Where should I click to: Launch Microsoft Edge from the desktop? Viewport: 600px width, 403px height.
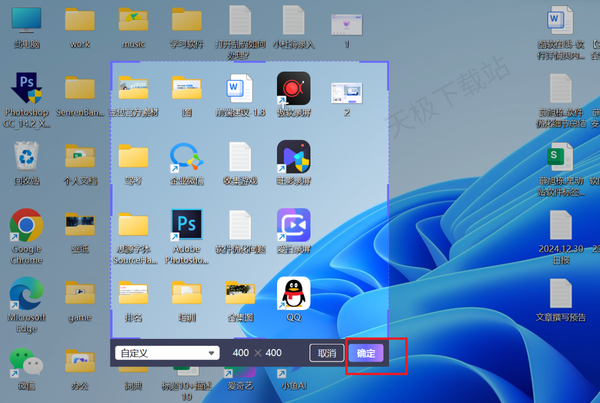(26, 293)
